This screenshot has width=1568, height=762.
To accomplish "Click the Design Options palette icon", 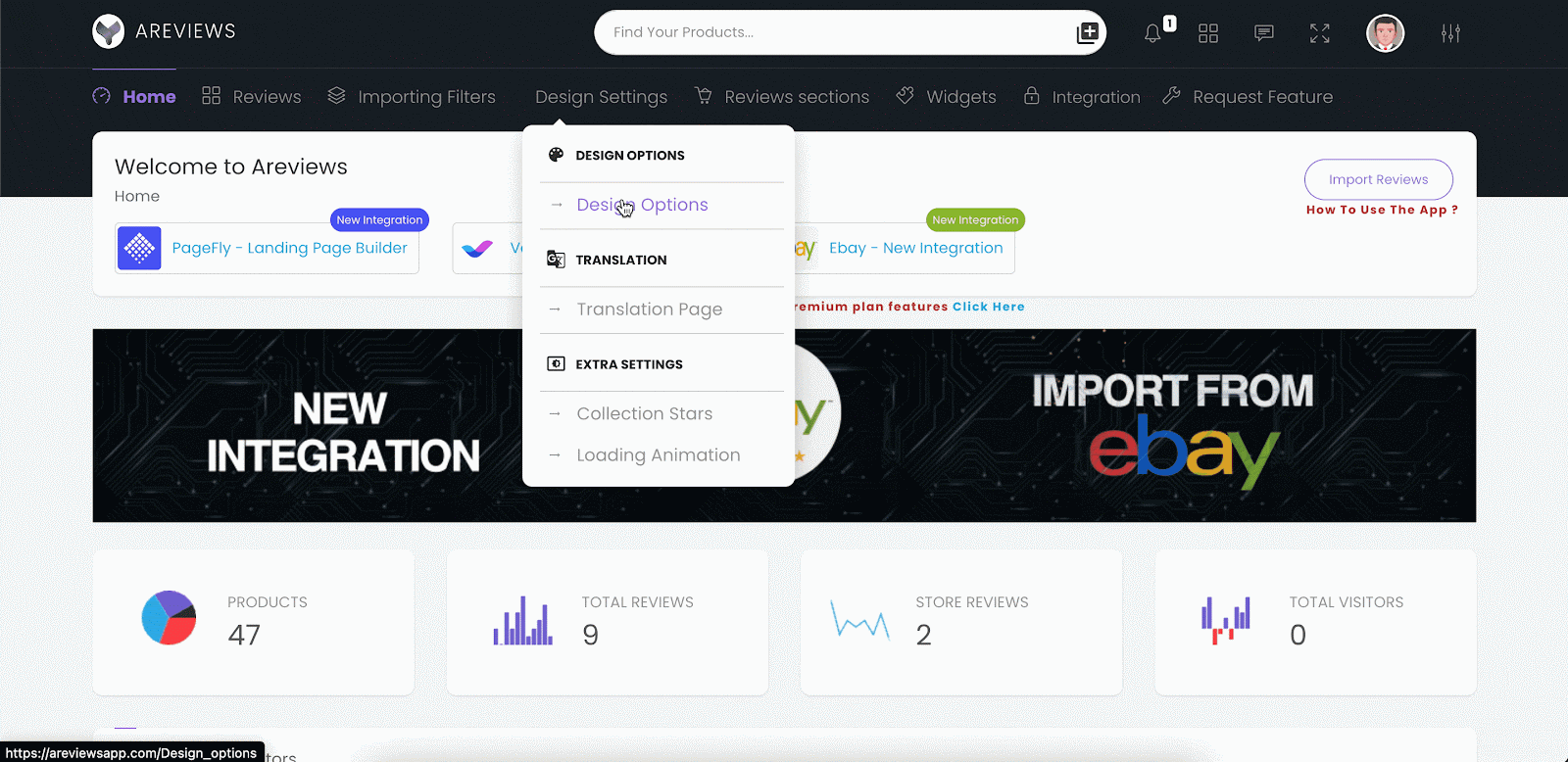I will pyautogui.click(x=556, y=155).
